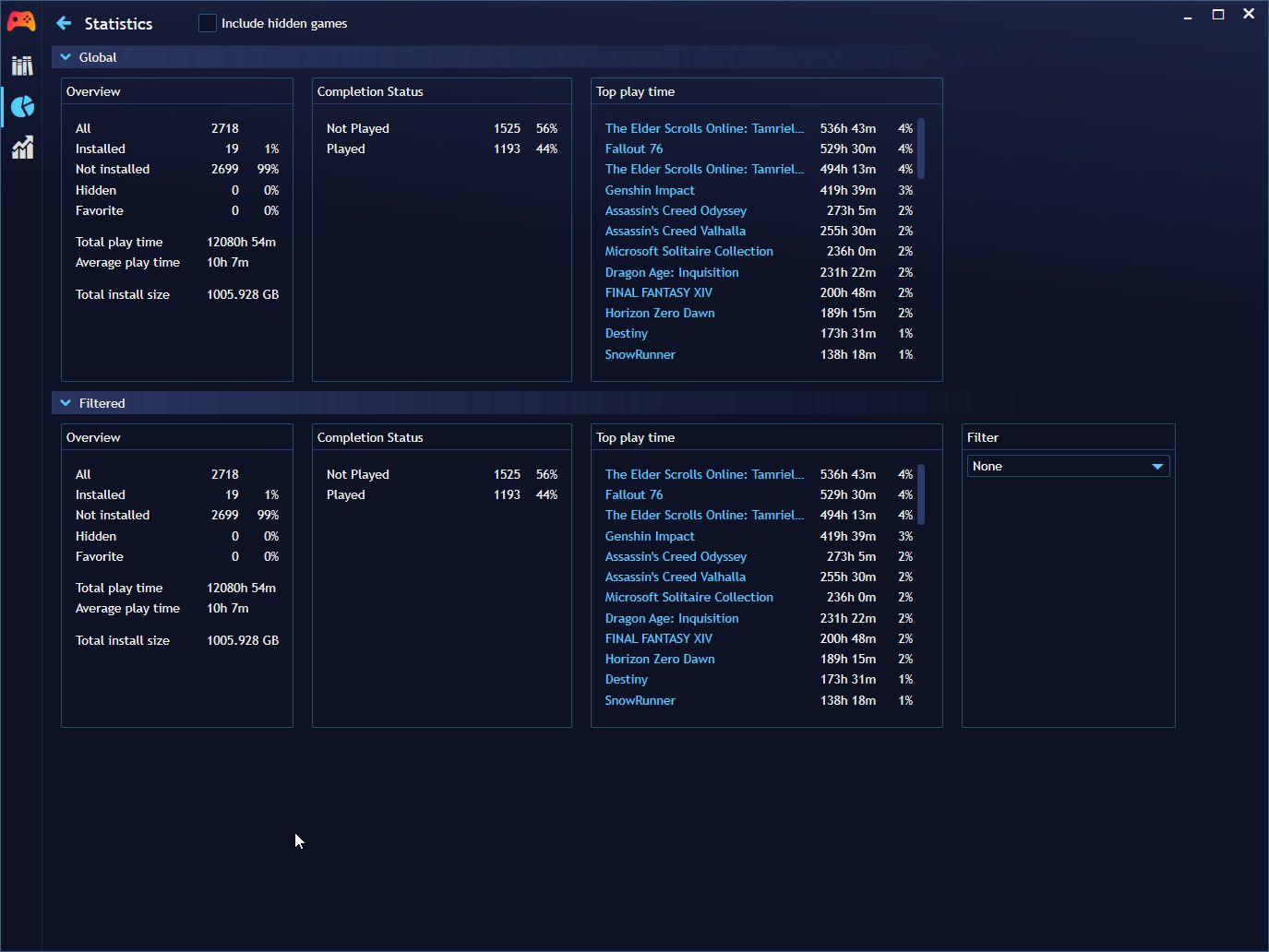Click the Filtered top play time scrollbar
Screen dimensions: 1269x952
click(921, 494)
